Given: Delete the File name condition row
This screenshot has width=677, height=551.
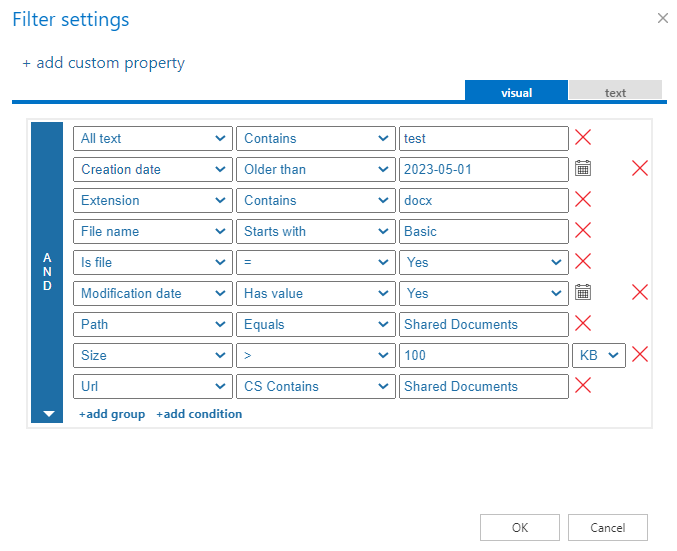Looking at the screenshot, I should click(x=583, y=231).
